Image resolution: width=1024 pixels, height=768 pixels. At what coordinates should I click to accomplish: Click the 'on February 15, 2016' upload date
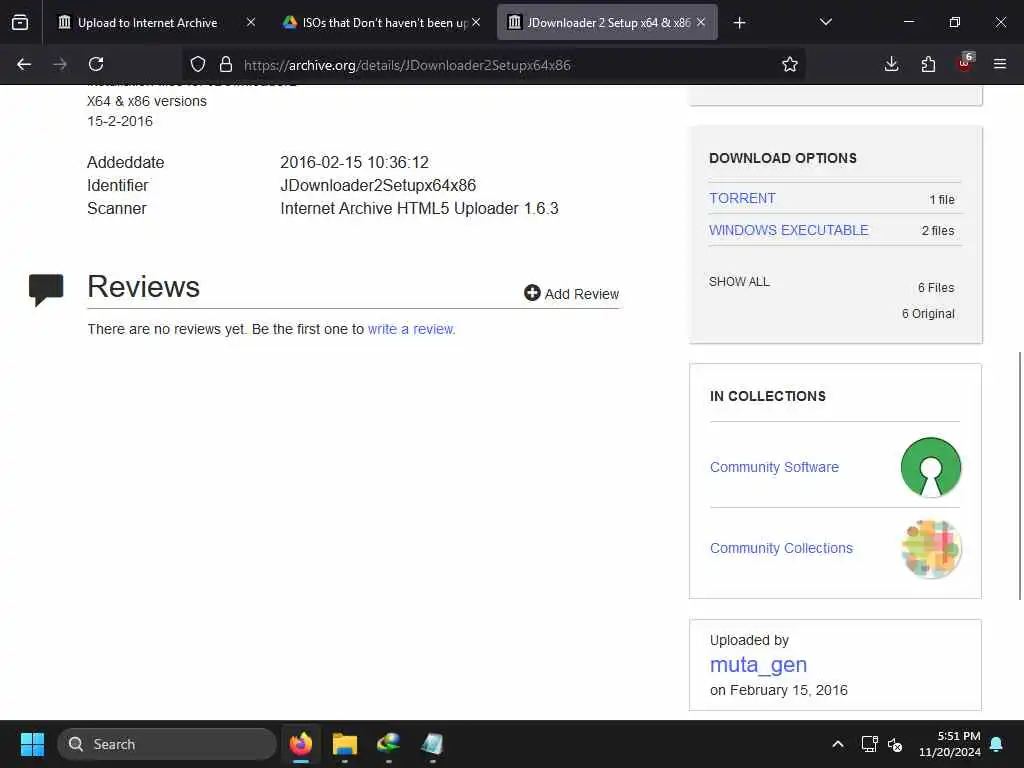[778, 690]
